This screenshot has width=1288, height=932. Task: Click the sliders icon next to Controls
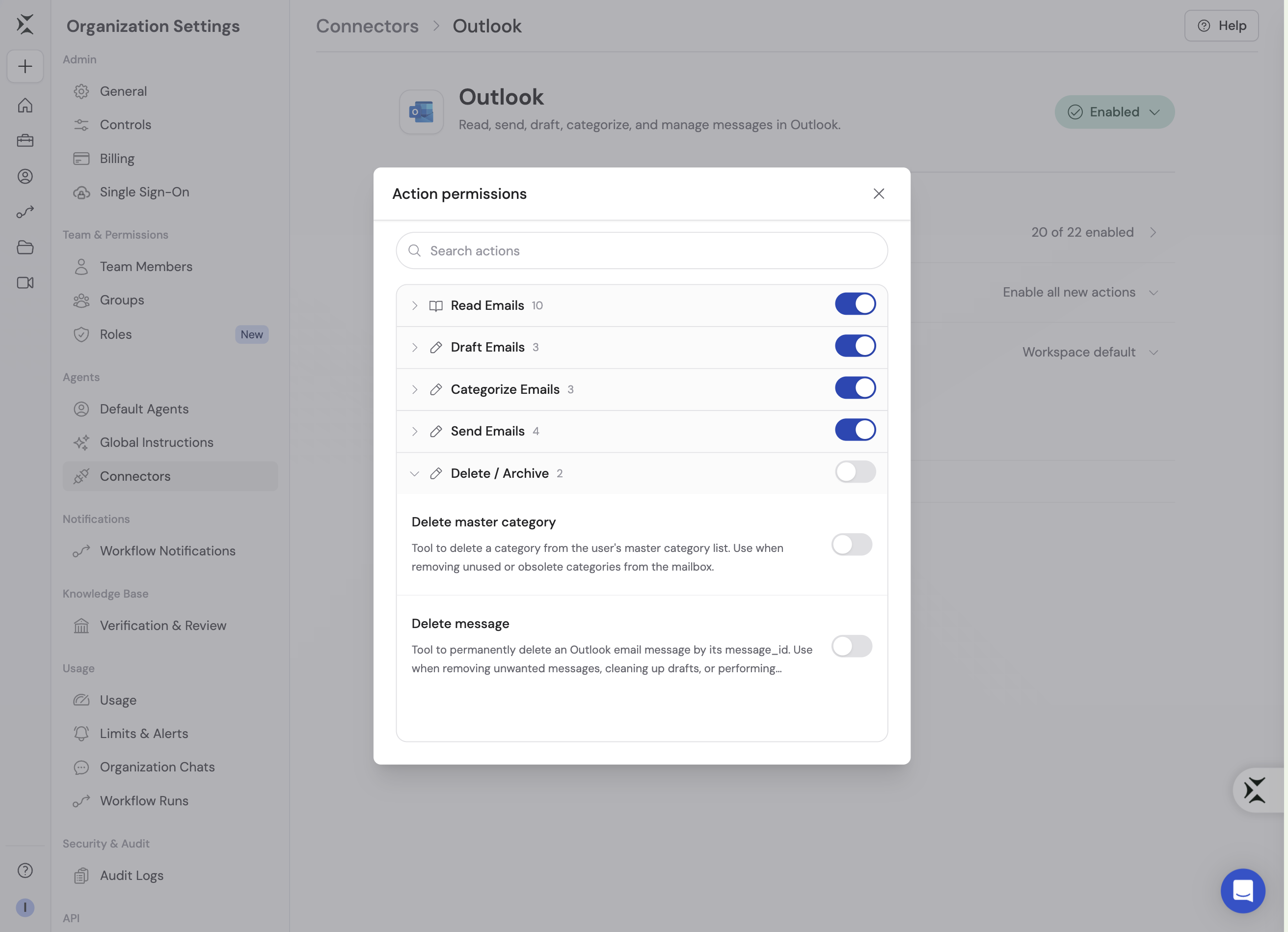tap(81, 125)
